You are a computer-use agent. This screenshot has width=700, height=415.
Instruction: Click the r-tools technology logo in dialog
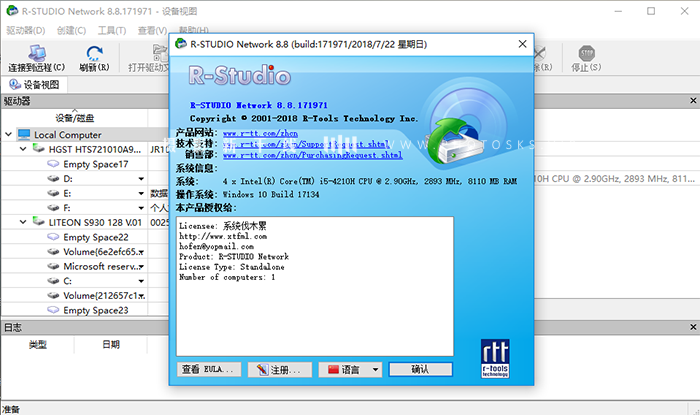click(x=495, y=358)
